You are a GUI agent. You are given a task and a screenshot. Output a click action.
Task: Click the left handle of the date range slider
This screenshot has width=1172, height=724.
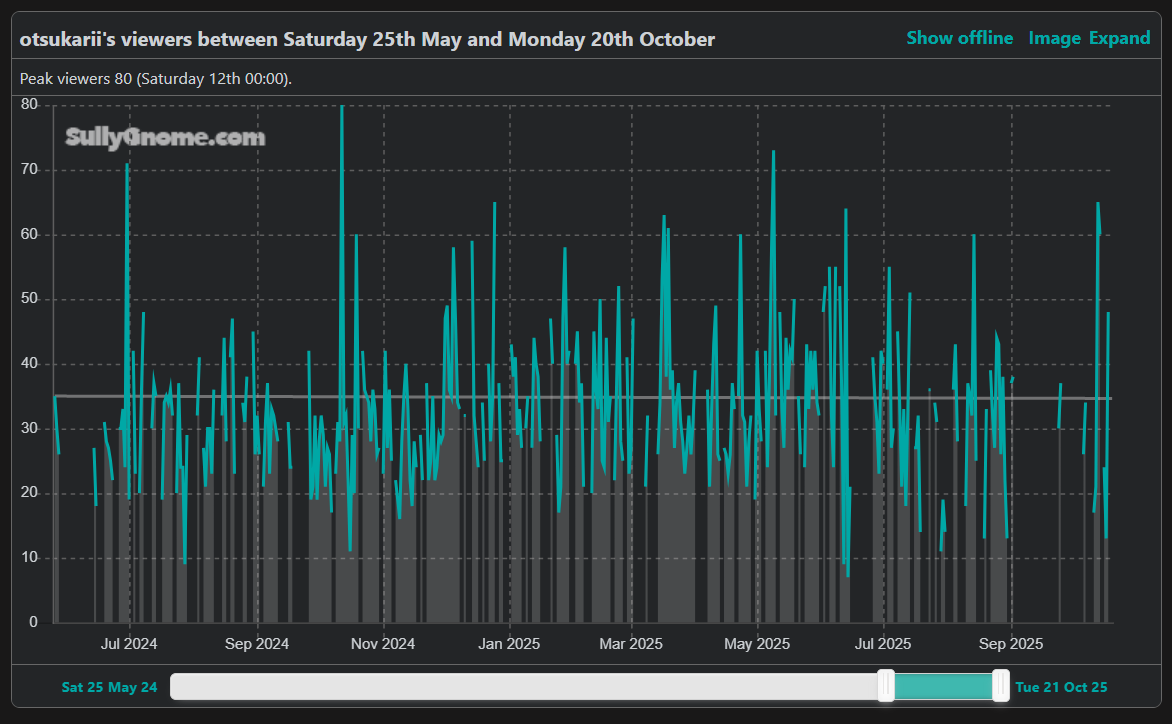click(x=885, y=686)
